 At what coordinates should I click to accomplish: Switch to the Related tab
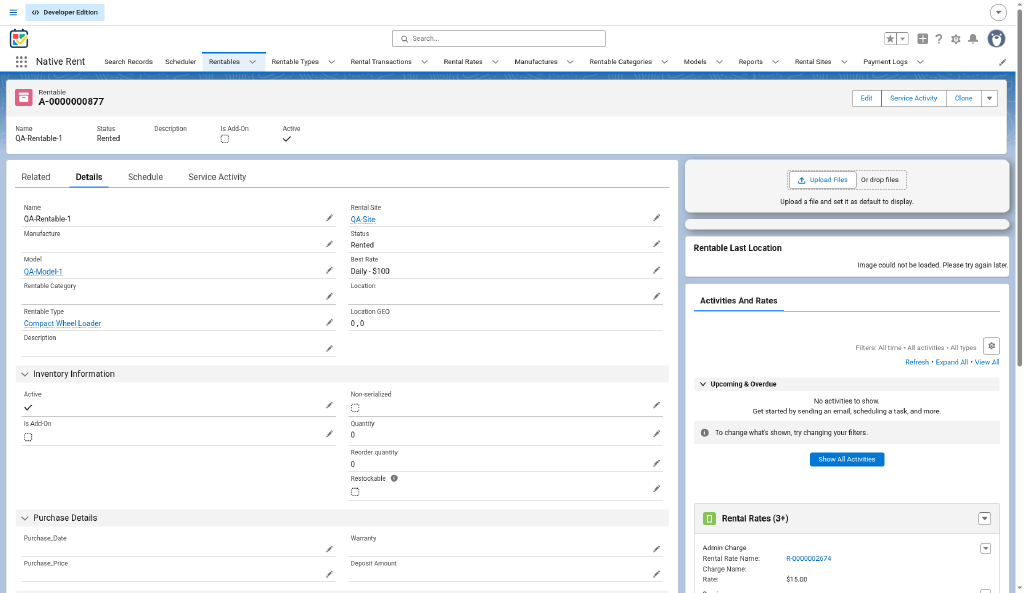36,177
